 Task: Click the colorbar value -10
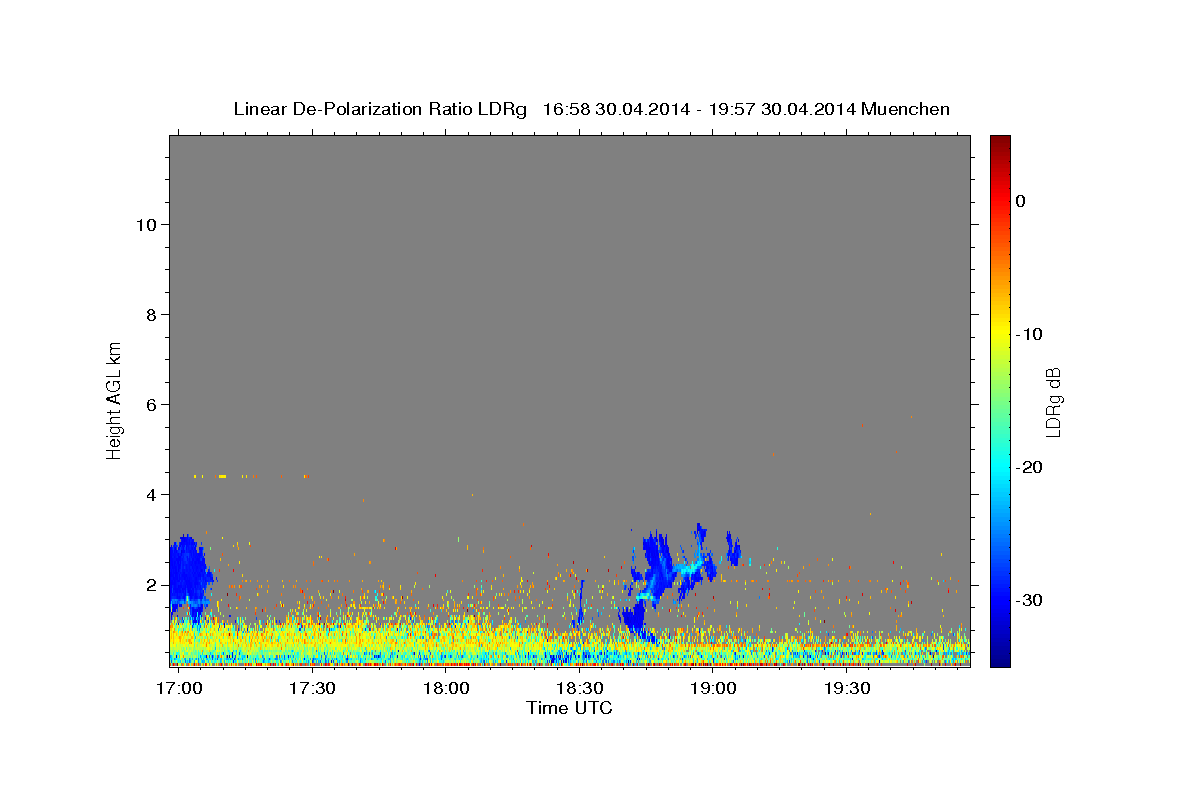(1029, 334)
